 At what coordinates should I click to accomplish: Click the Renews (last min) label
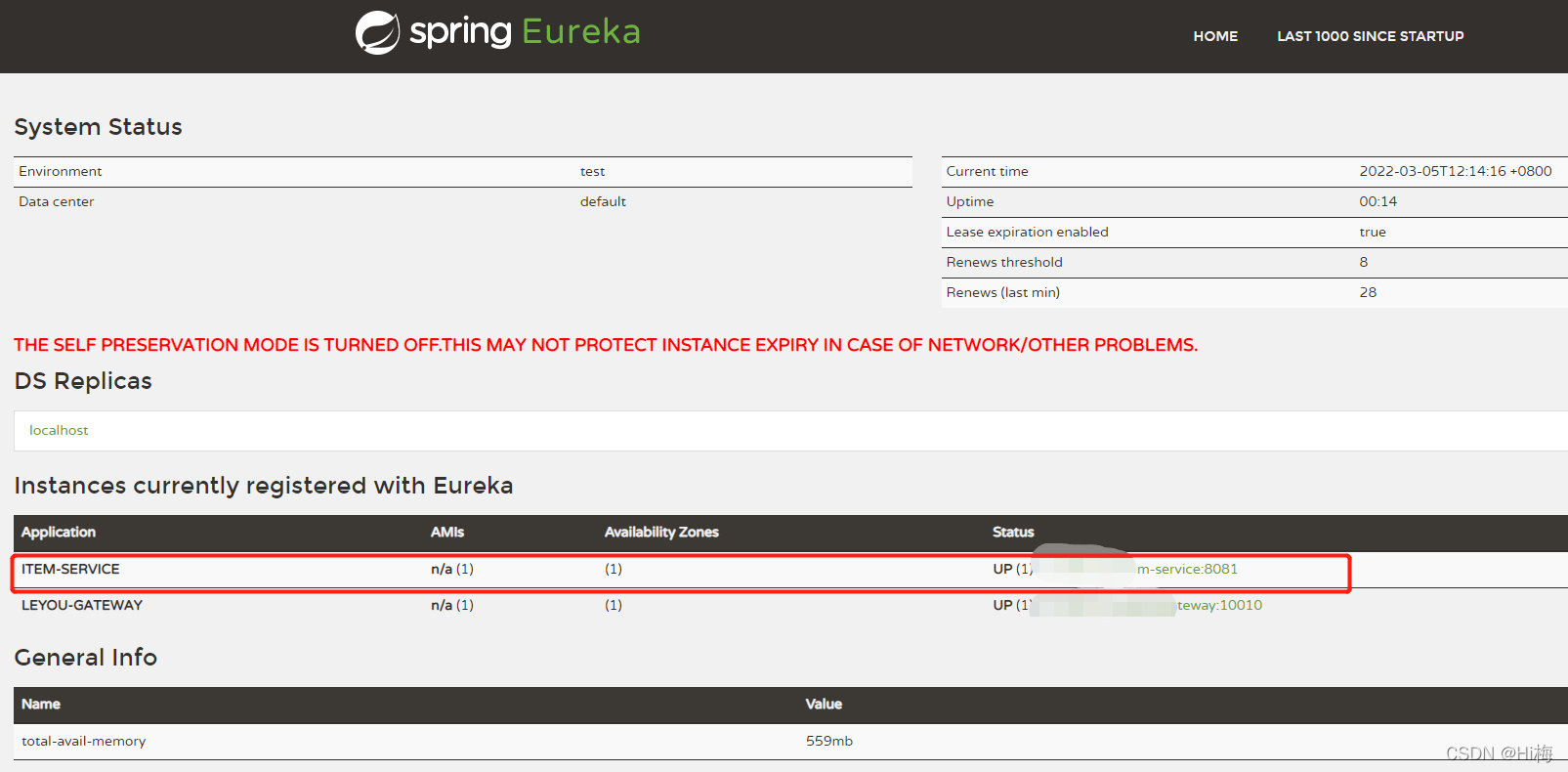[1002, 292]
